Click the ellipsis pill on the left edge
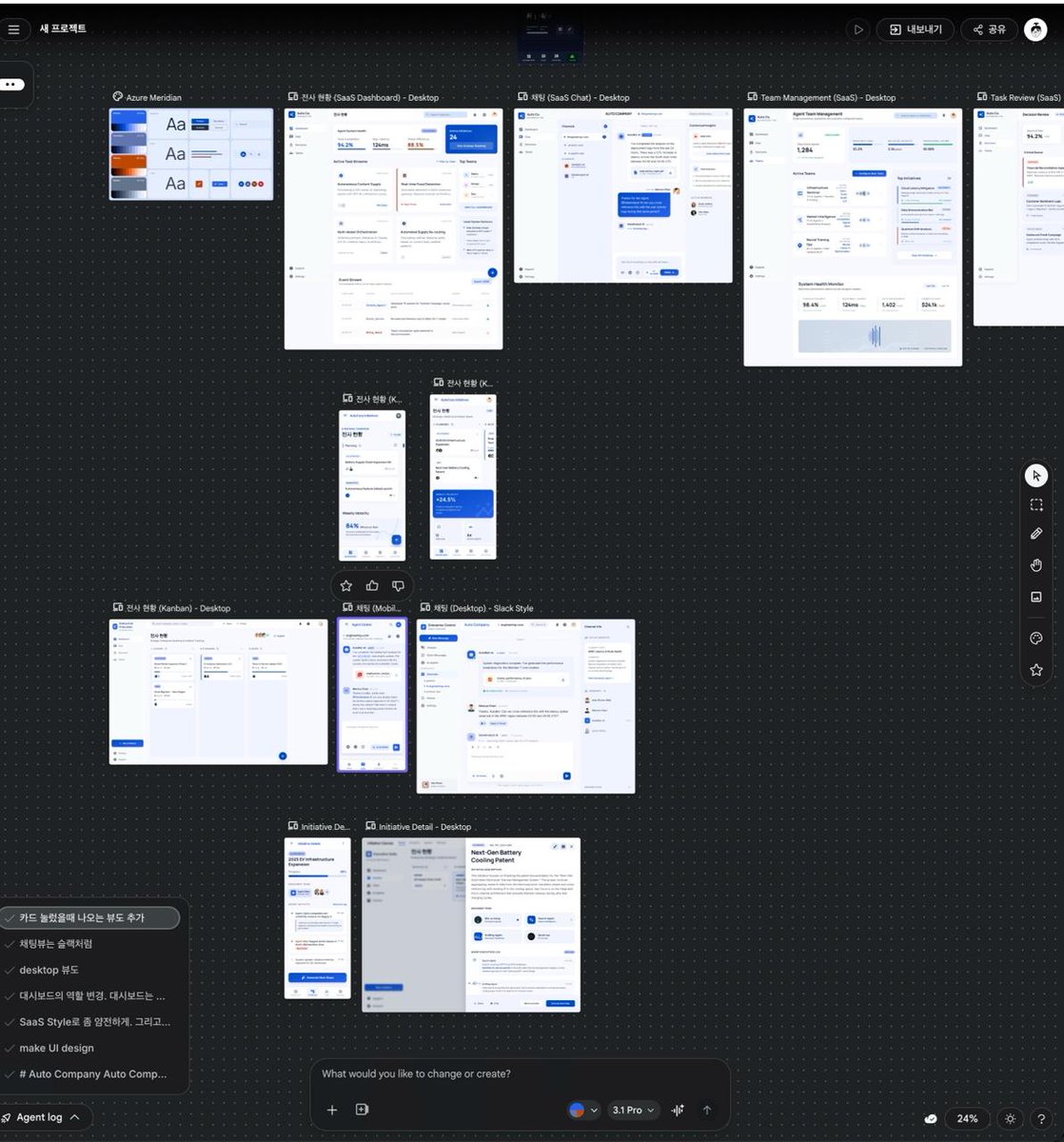The width and height of the screenshot is (1064, 1142). coord(11,85)
